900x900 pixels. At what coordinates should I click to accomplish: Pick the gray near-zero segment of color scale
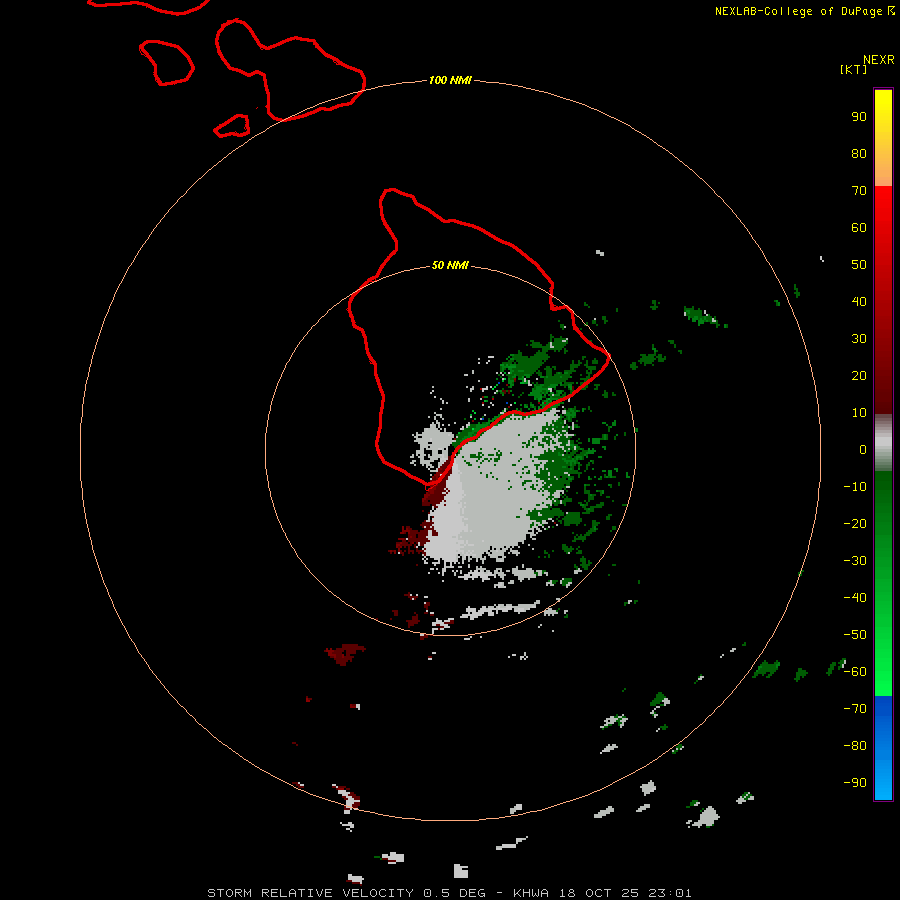(883, 443)
